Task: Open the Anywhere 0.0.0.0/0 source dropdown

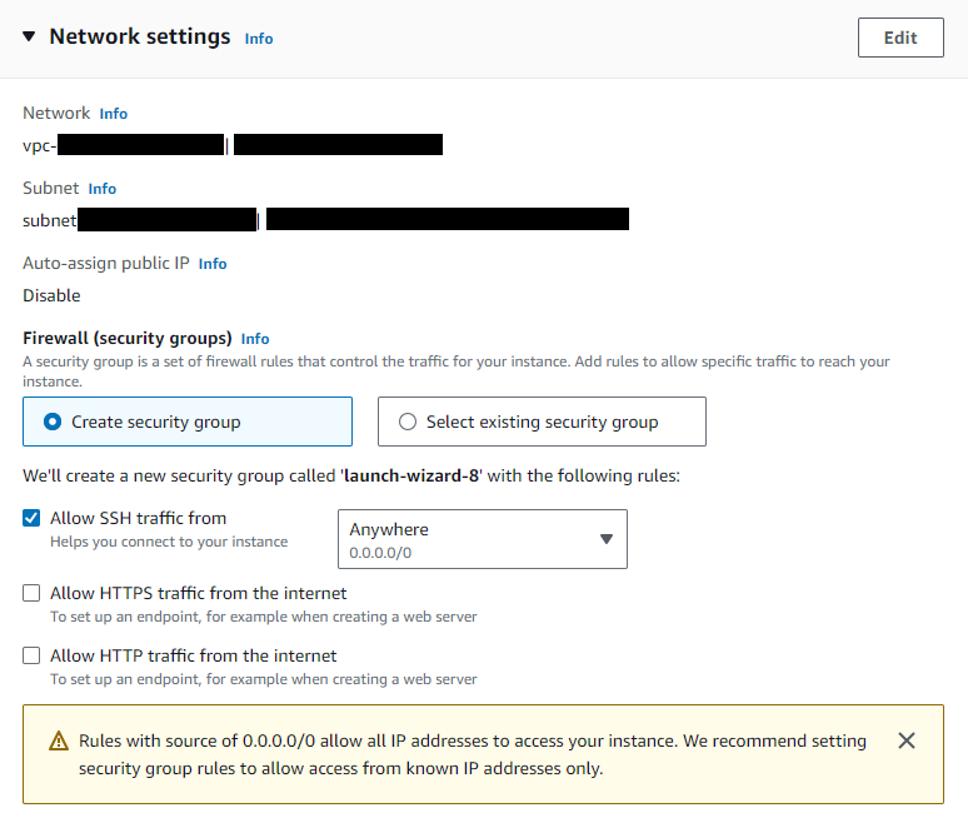Action: tap(482, 539)
